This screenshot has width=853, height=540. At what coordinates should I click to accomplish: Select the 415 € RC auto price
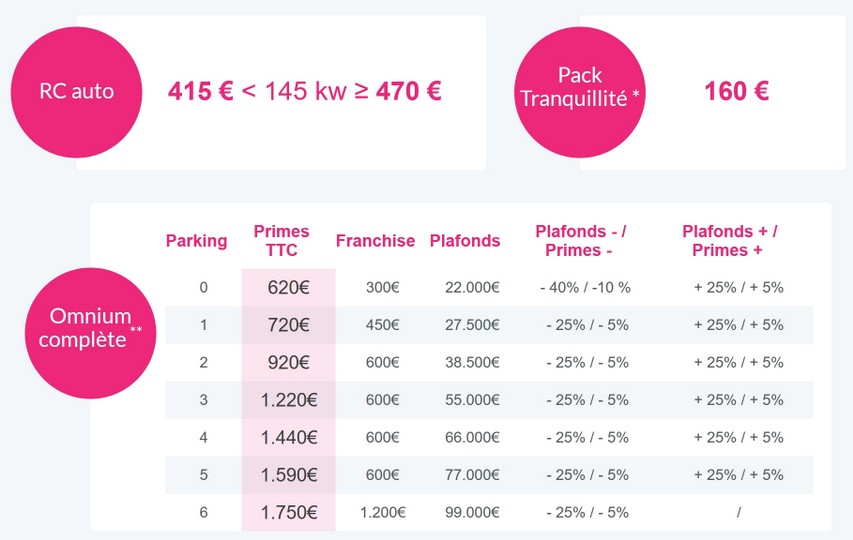(201, 91)
